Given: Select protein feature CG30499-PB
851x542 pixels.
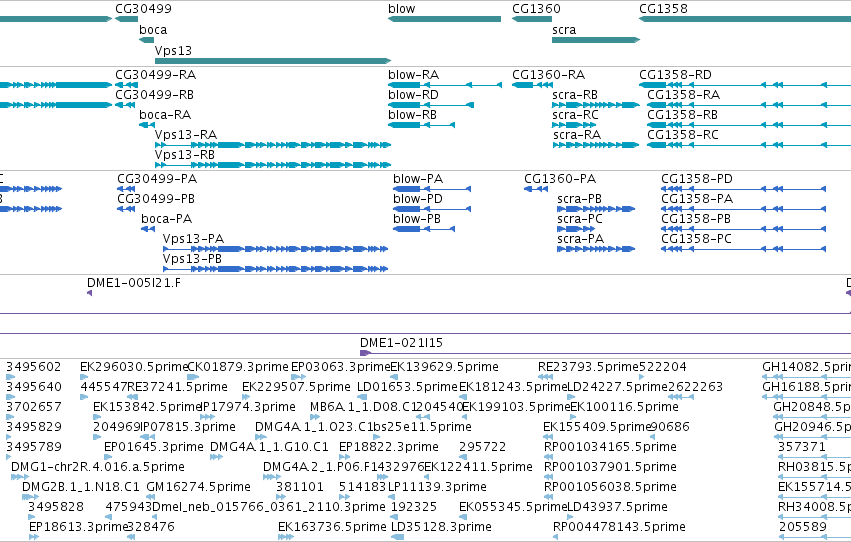Looking at the screenshot, I should 126,209.
